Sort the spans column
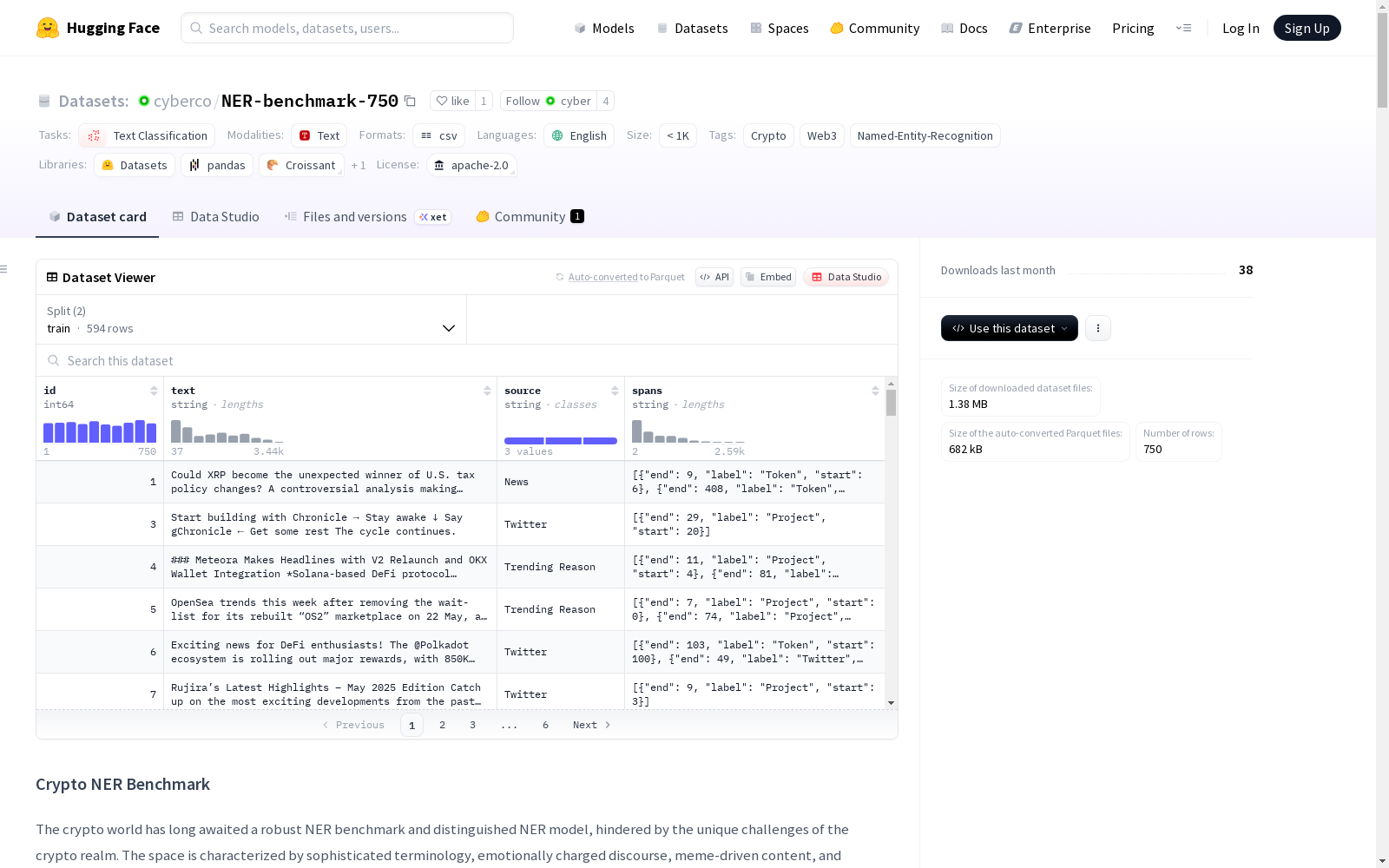 point(875,391)
